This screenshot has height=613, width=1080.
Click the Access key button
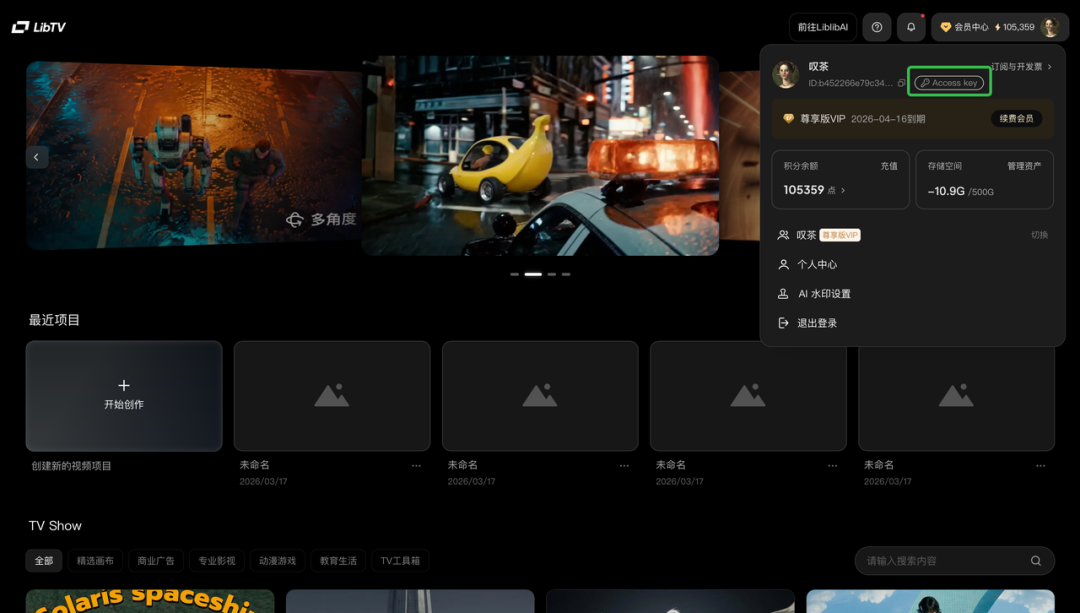(x=949, y=83)
